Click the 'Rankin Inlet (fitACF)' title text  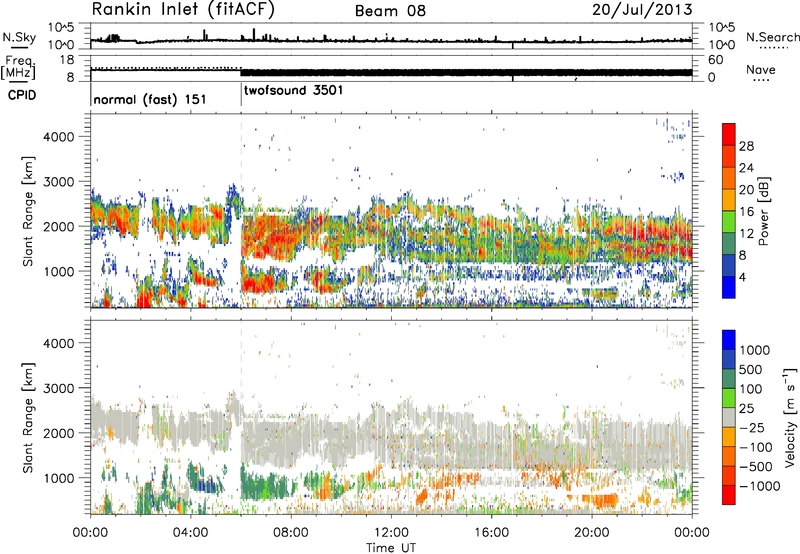pyautogui.click(x=183, y=10)
